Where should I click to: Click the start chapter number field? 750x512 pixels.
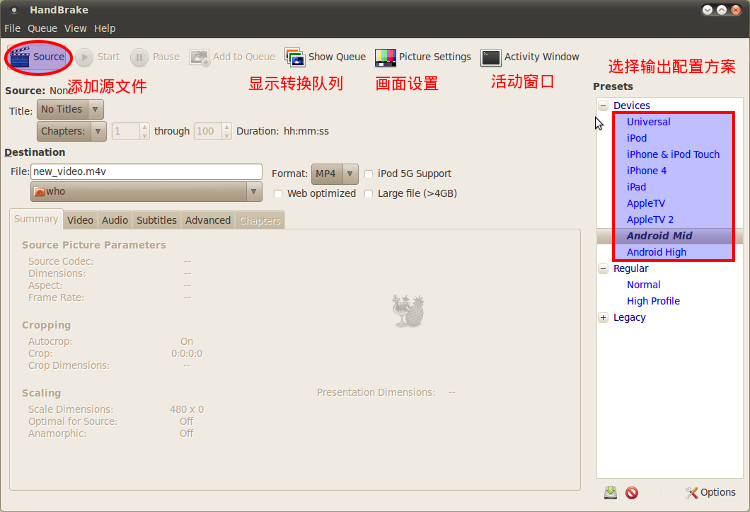tap(126, 131)
